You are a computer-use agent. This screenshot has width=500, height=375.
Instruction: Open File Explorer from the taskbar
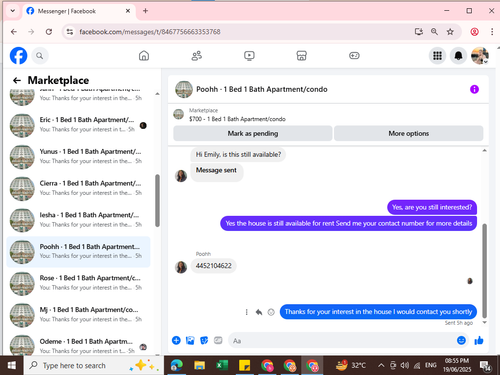(199, 366)
